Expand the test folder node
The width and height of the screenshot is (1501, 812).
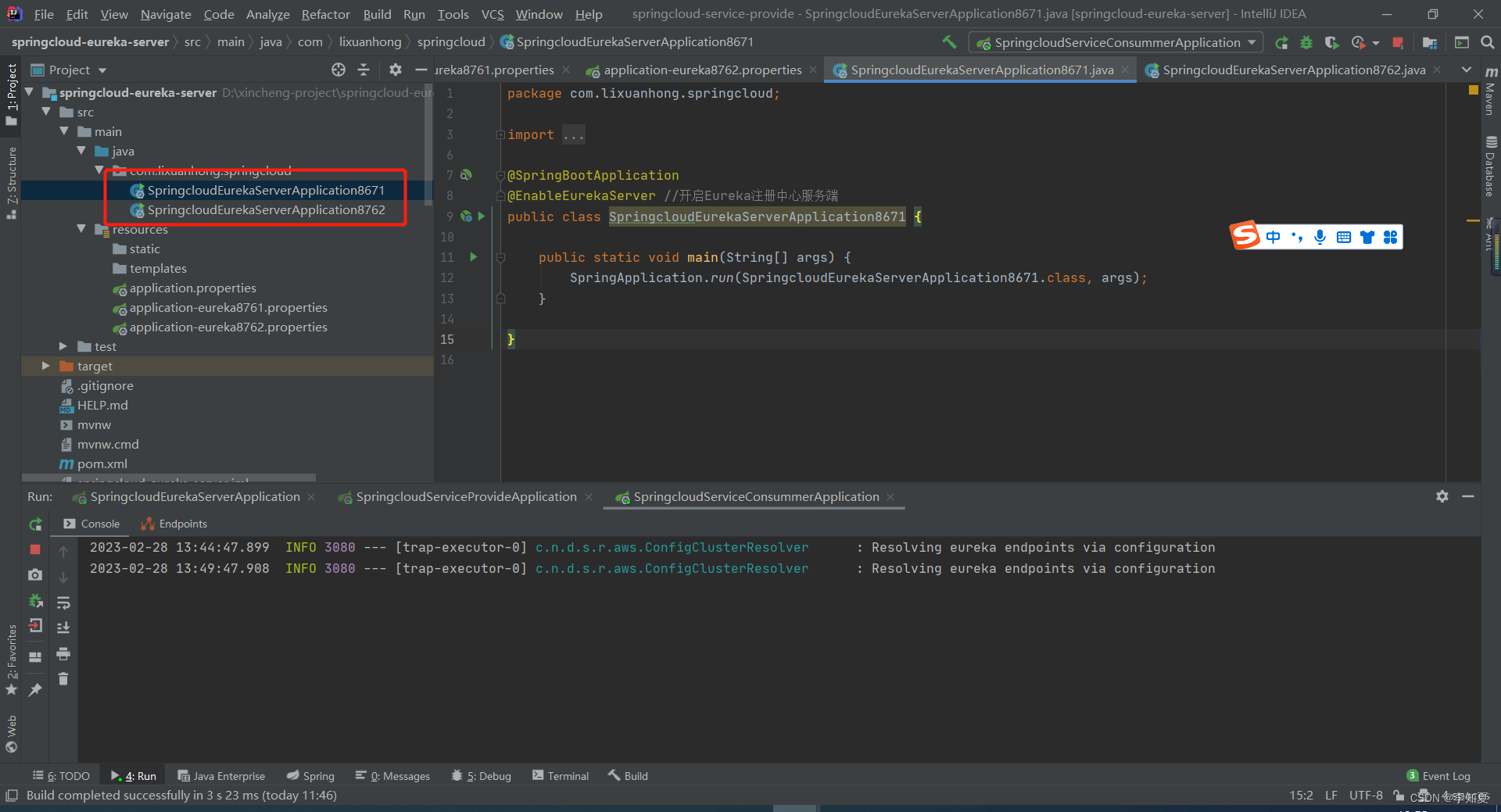click(x=63, y=346)
